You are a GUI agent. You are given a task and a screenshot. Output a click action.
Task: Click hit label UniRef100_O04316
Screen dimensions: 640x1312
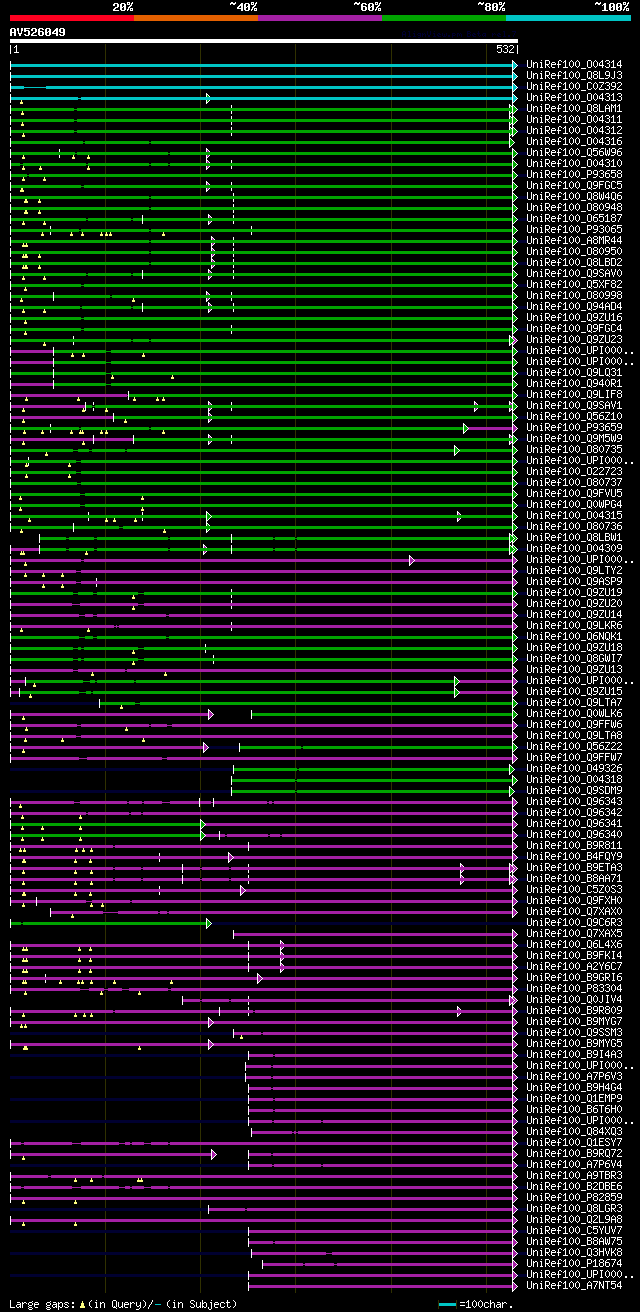tap(574, 142)
